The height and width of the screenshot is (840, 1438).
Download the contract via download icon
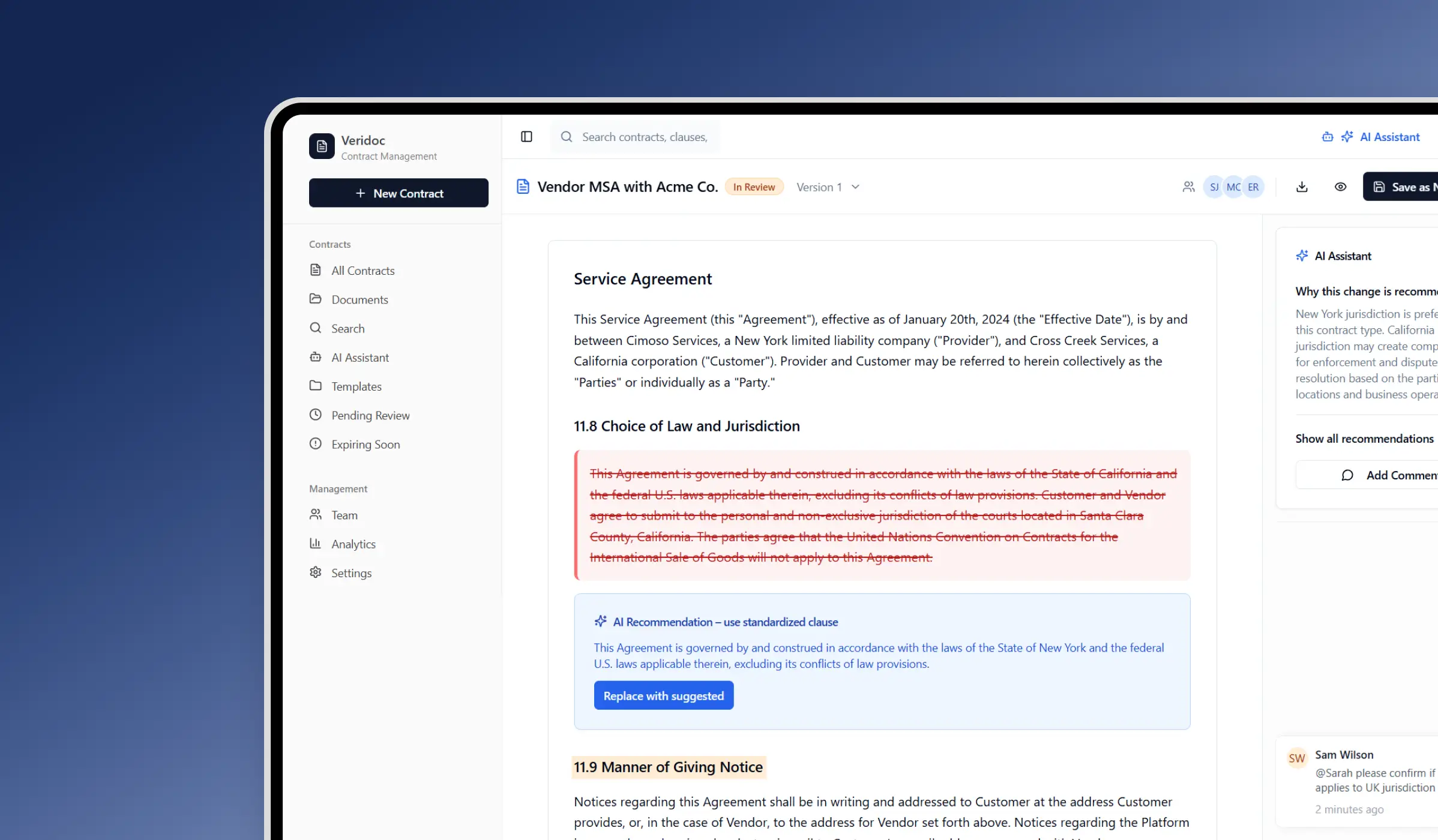pos(1302,187)
